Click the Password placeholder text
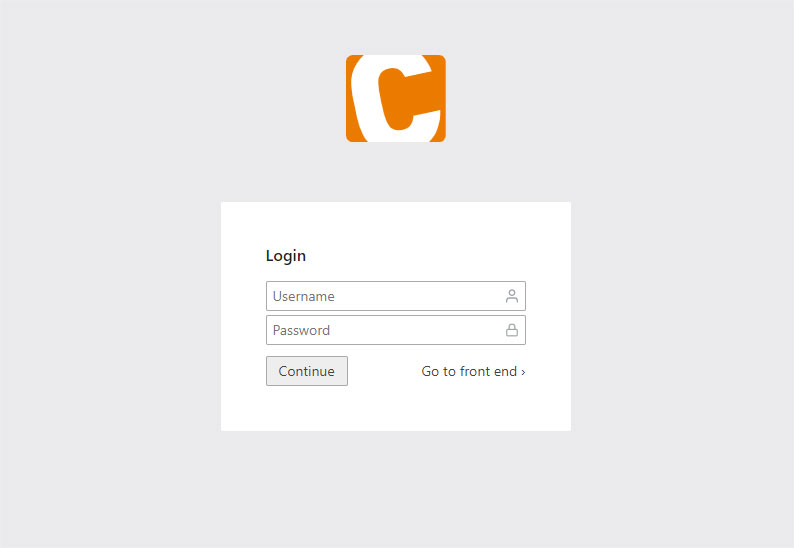The image size is (794, 548). click(x=301, y=330)
